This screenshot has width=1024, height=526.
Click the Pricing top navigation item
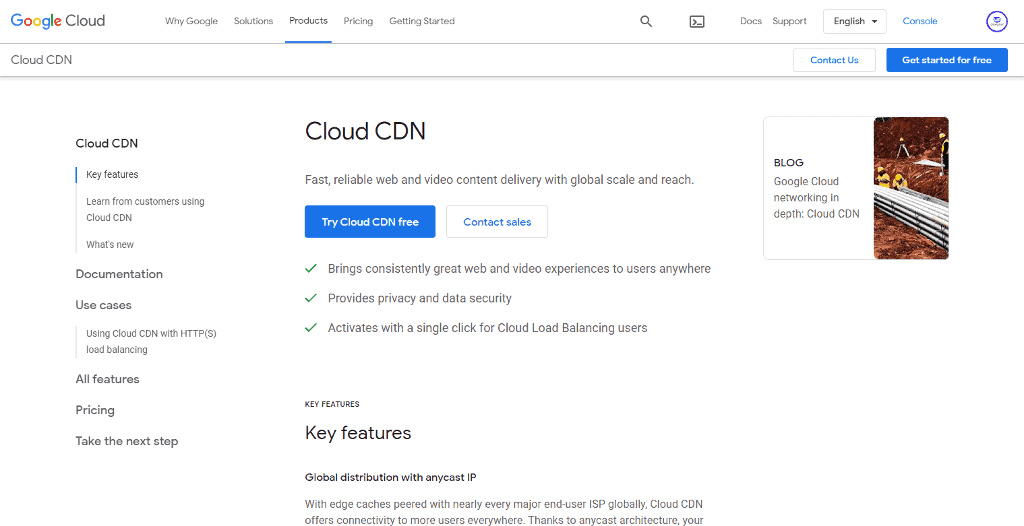358,21
